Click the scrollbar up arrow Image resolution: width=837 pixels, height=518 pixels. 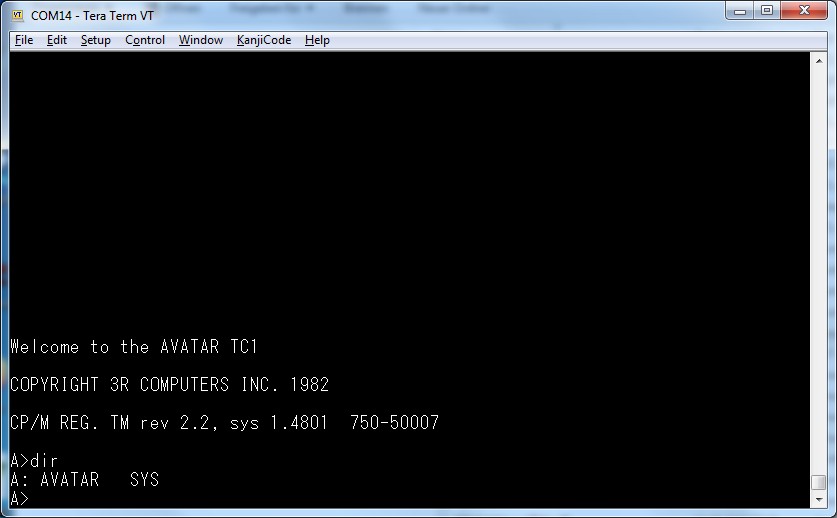pos(819,61)
